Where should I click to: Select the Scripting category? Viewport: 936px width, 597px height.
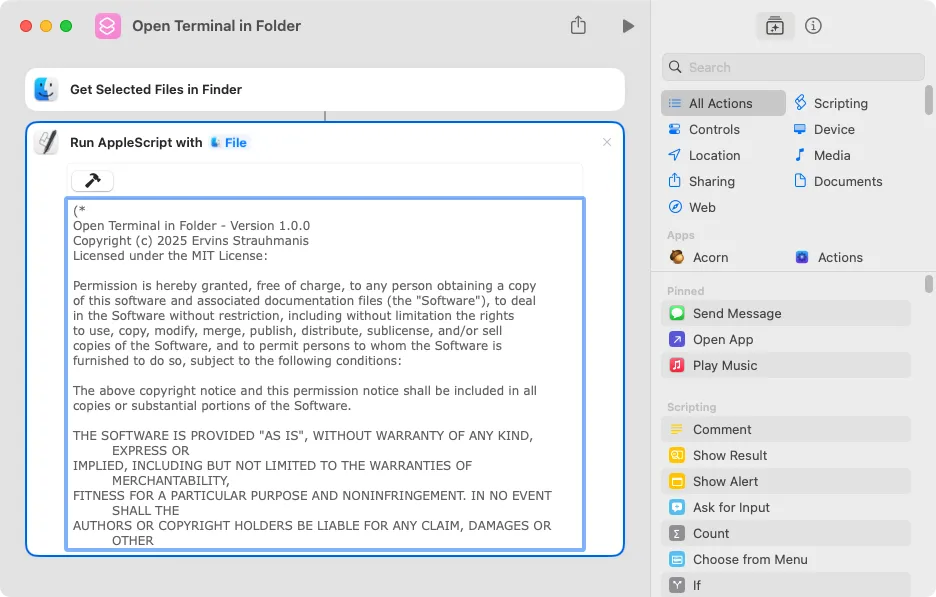[x=832, y=103]
